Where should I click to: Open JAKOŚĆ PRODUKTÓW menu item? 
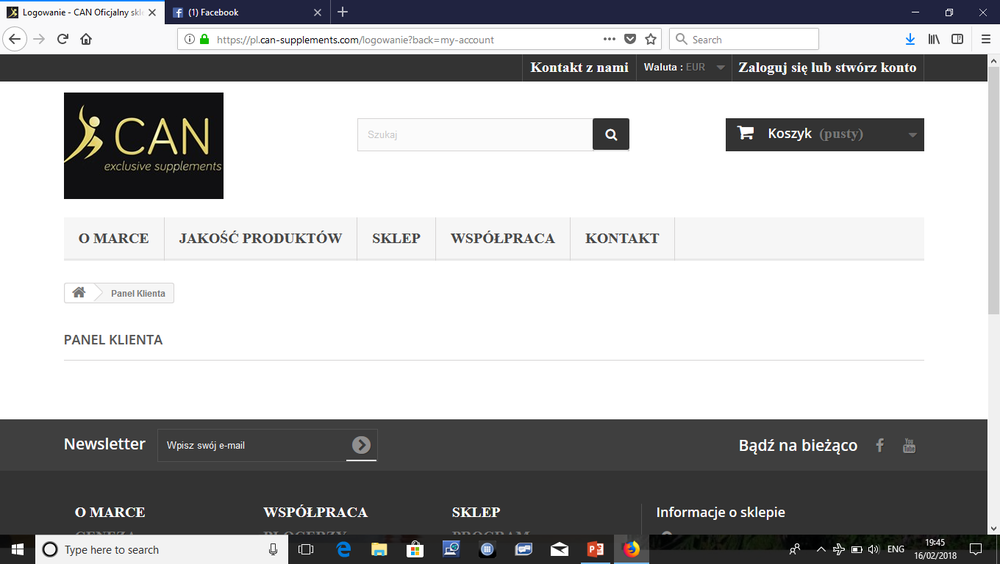260,238
